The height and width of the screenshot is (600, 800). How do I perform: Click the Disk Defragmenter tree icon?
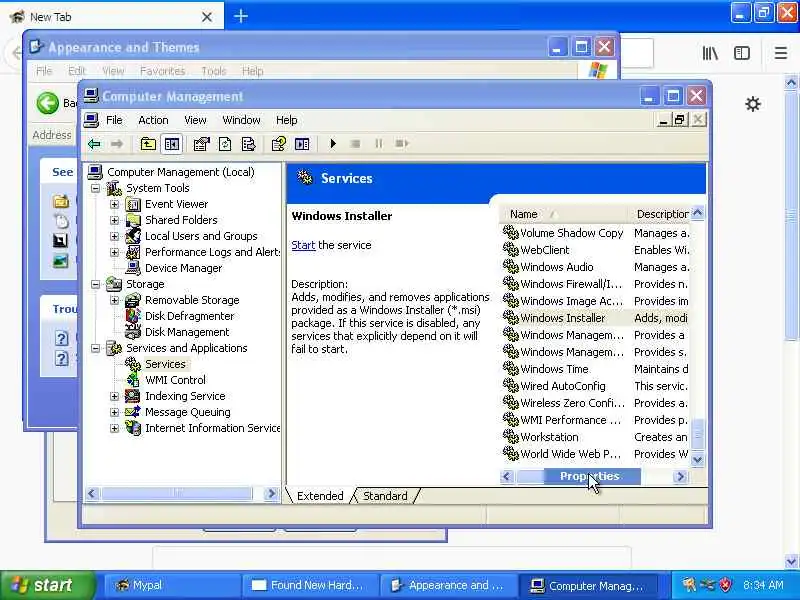point(133,316)
